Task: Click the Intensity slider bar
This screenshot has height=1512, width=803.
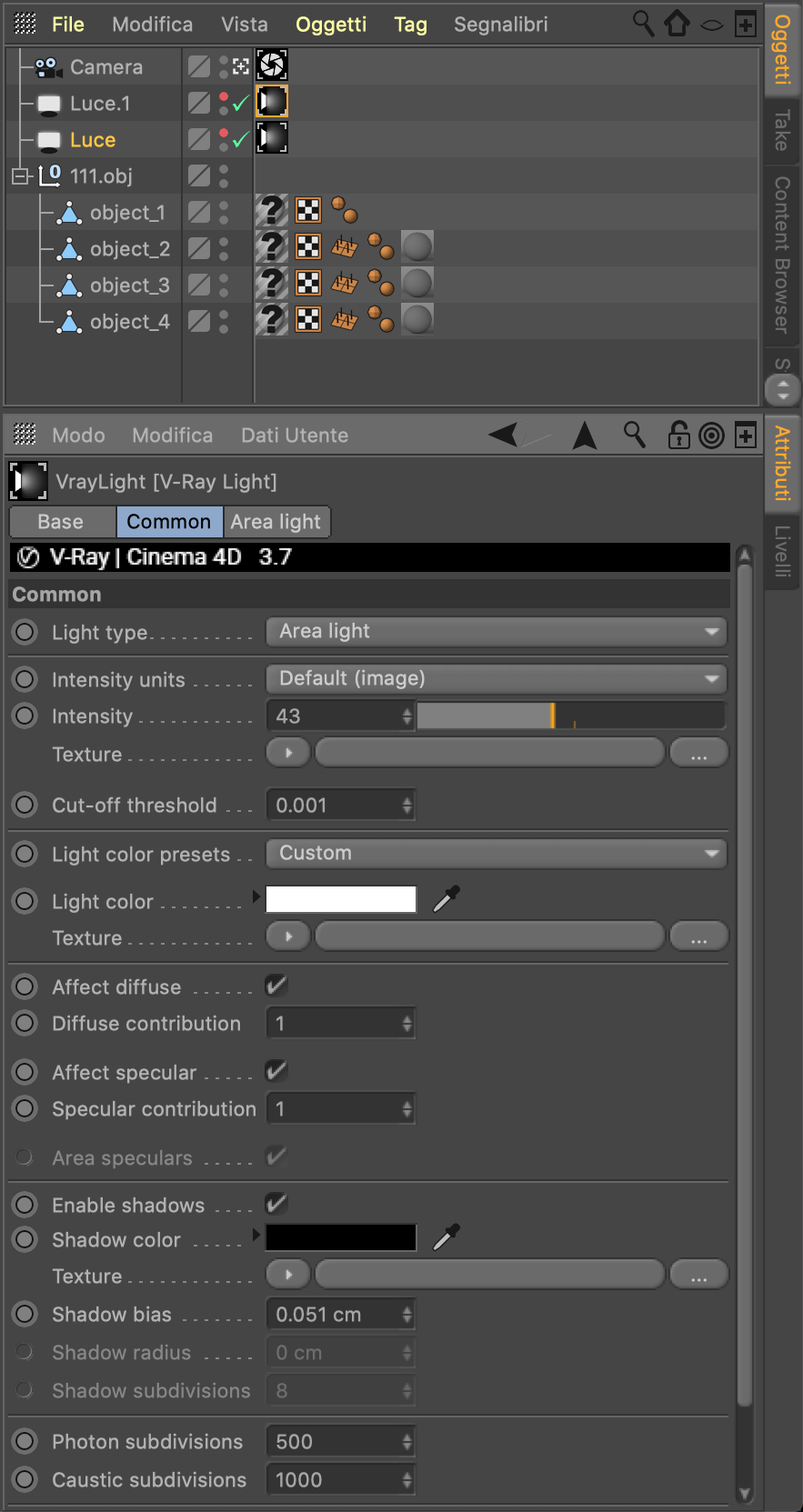Action: point(571,716)
